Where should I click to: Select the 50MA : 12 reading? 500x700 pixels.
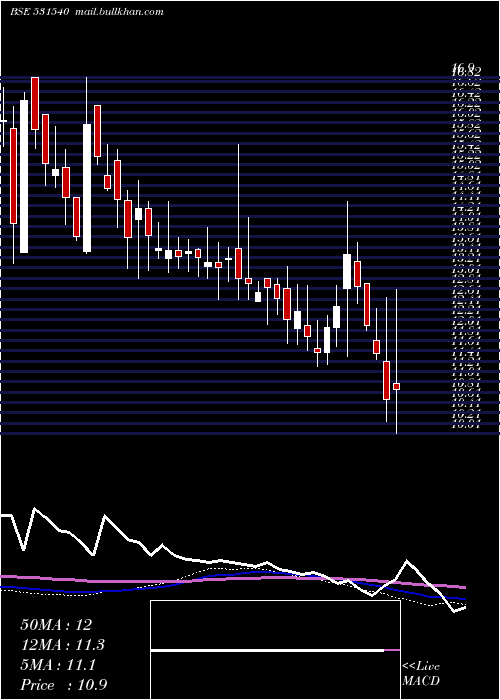[x=56, y=625]
